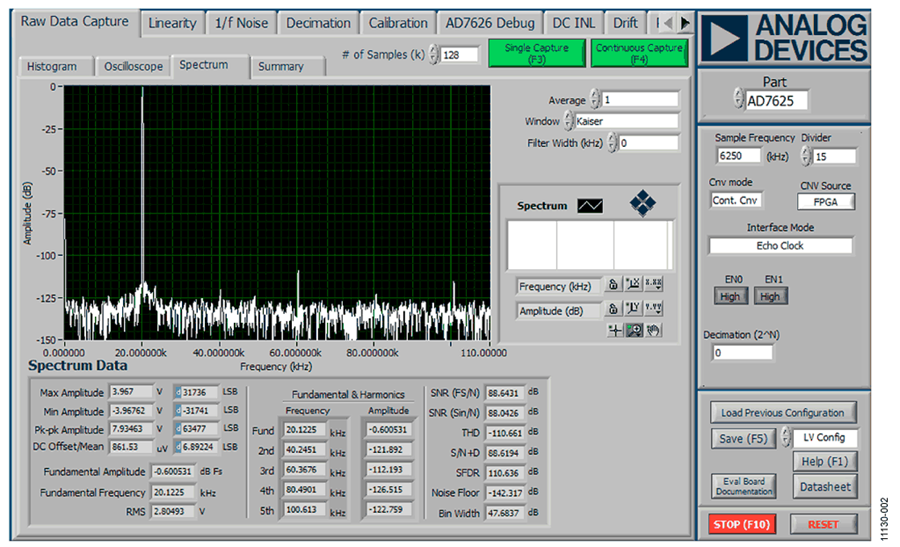Click the LV Config field
The image size is (900, 547).
coord(825,437)
